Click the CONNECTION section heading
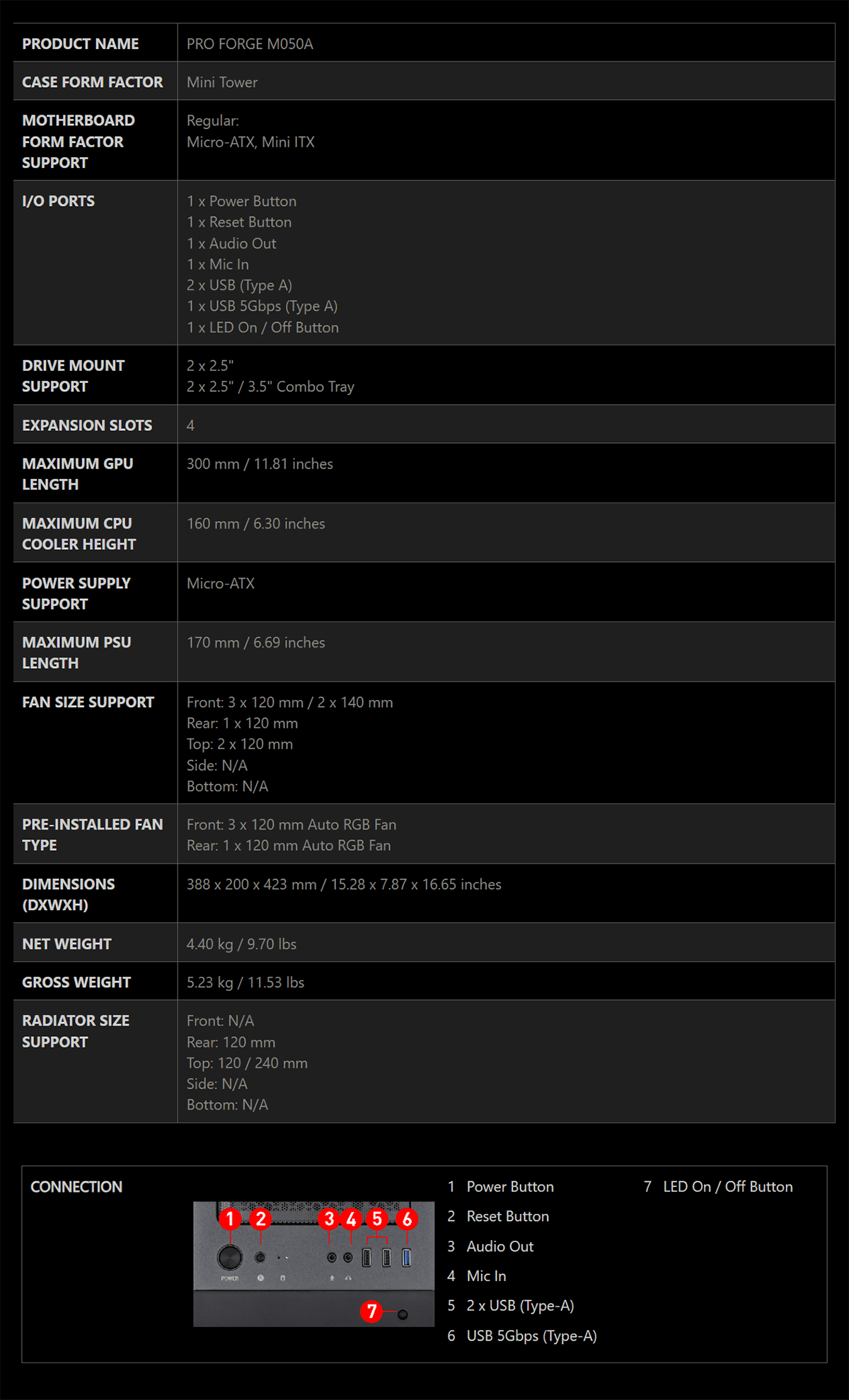 (76, 1187)
